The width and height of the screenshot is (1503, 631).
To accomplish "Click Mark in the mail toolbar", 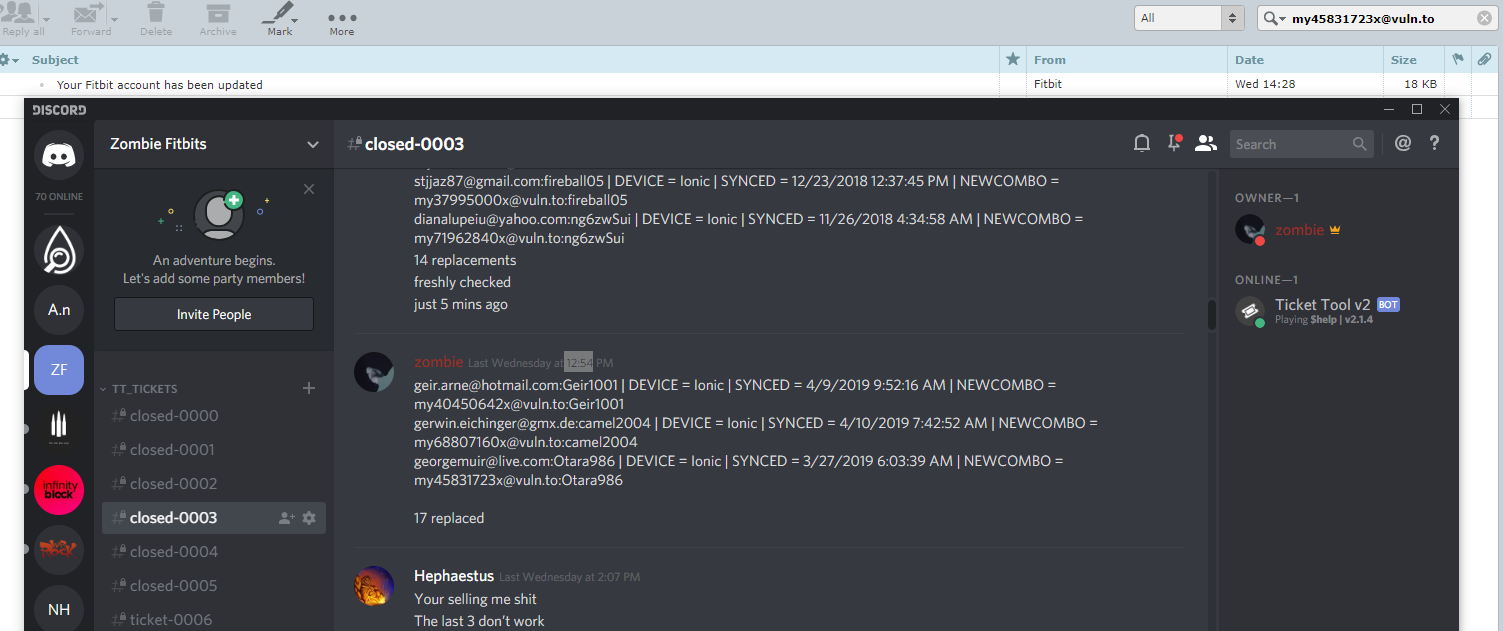I will [280, 19].
